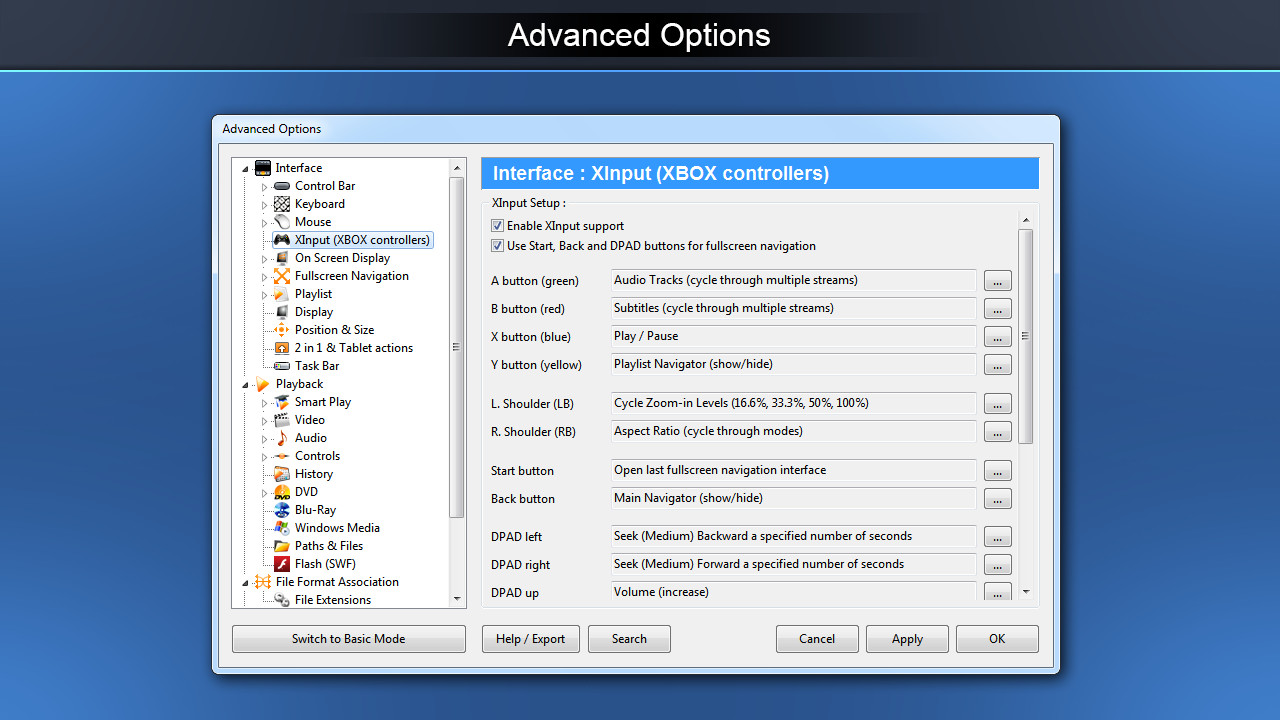
Task: Click the gamepad icon for XInput (XBOX controllers)
Action: click(281, 239)
